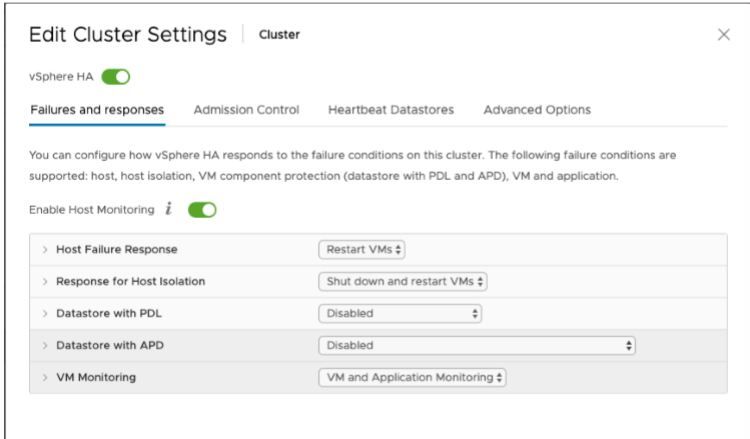Viewport: 750px width, 439px height.
Task: Click the VM Monitoring row label
Action: pyautogui.click(x=96, y=377)
